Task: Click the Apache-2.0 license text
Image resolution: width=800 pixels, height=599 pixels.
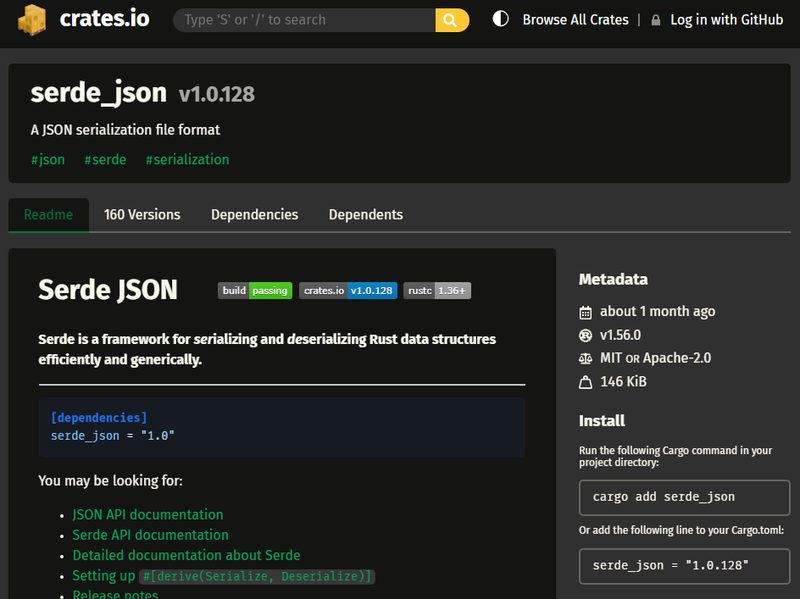Action: 677,358
